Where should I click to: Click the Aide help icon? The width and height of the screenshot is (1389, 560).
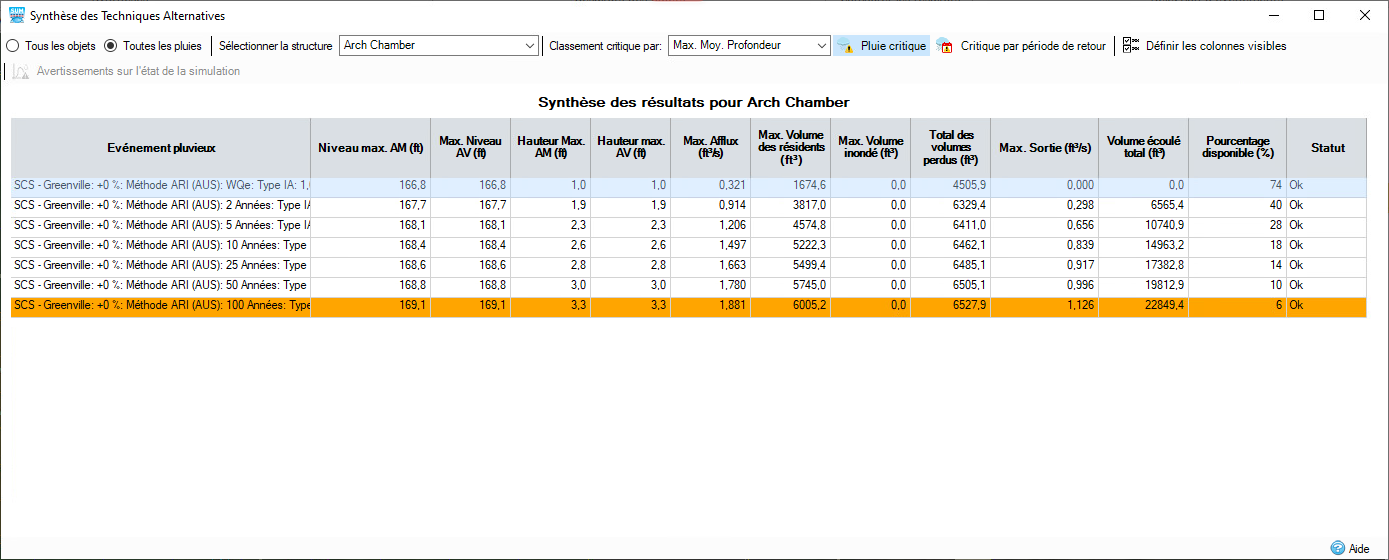pyautogui.click(x=1337, y=548)
